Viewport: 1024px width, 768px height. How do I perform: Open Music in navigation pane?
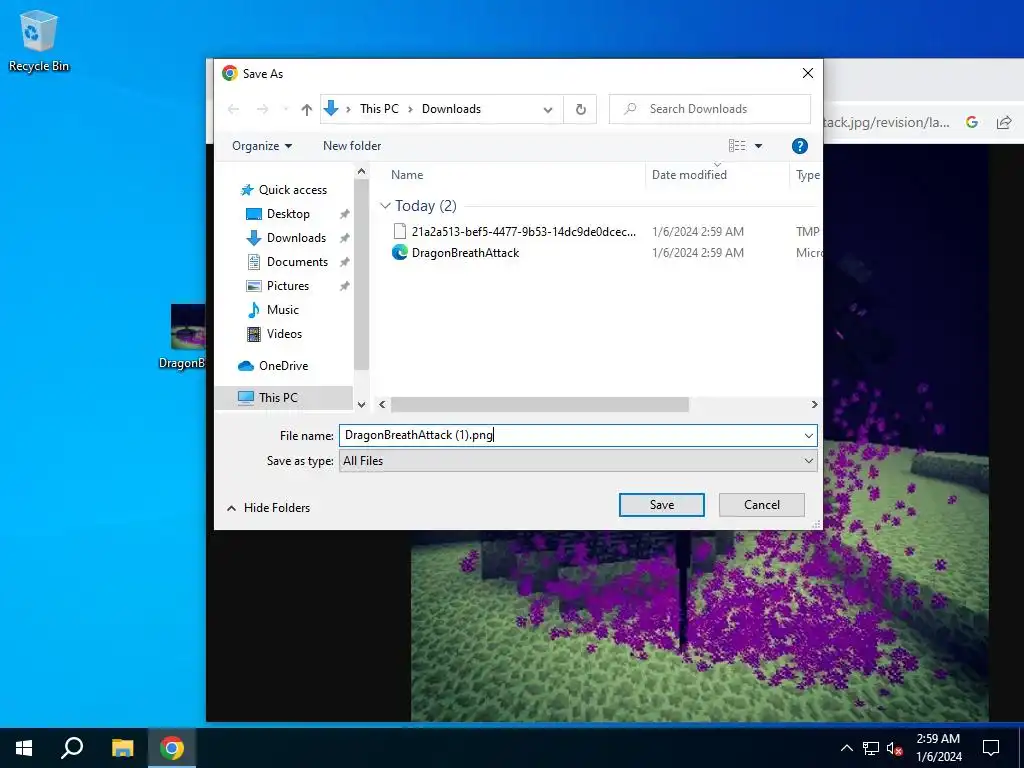(x=282, y=310)
